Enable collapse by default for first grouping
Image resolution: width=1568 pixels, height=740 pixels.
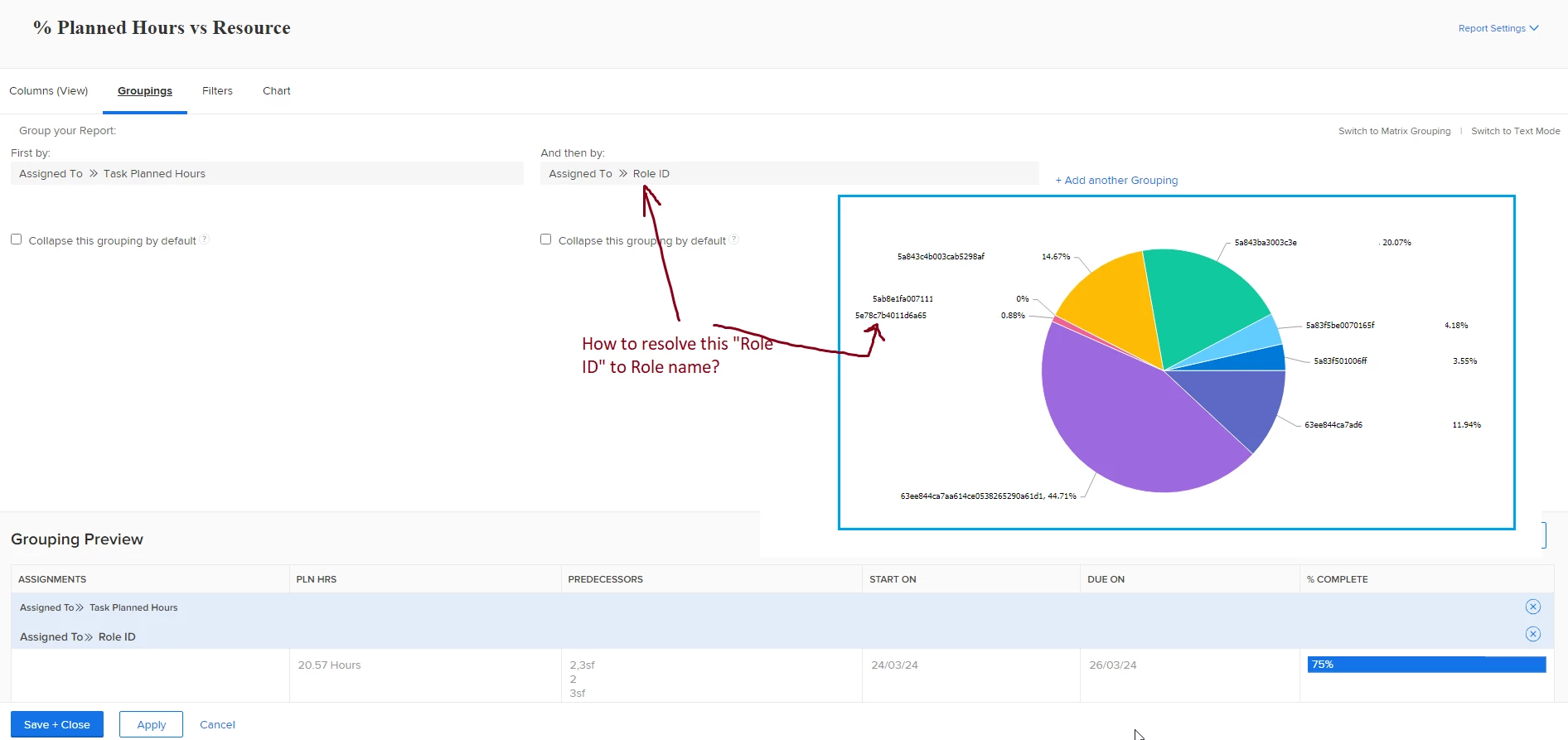click(16, 239)
